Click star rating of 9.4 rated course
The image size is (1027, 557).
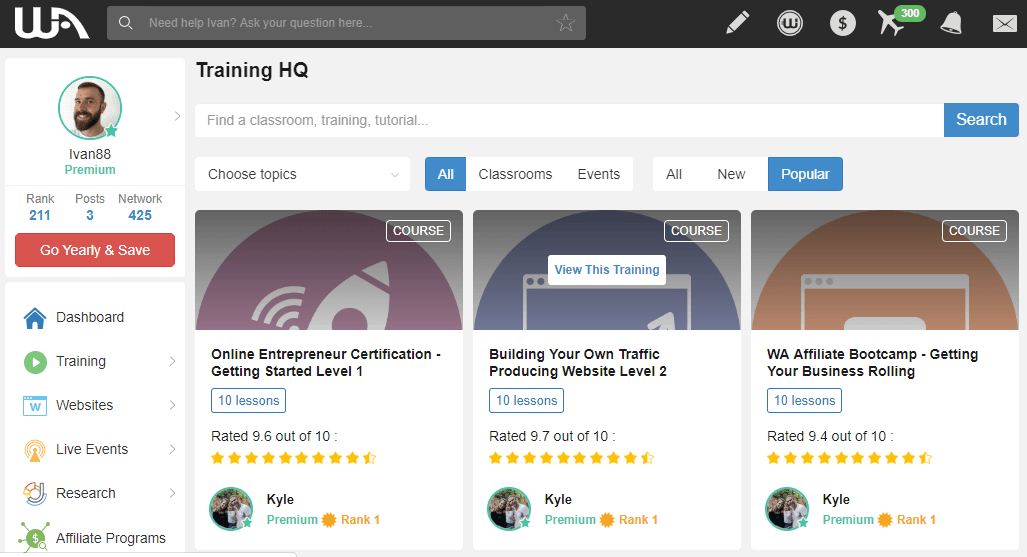pyautogui.click(x=850, y=458)
